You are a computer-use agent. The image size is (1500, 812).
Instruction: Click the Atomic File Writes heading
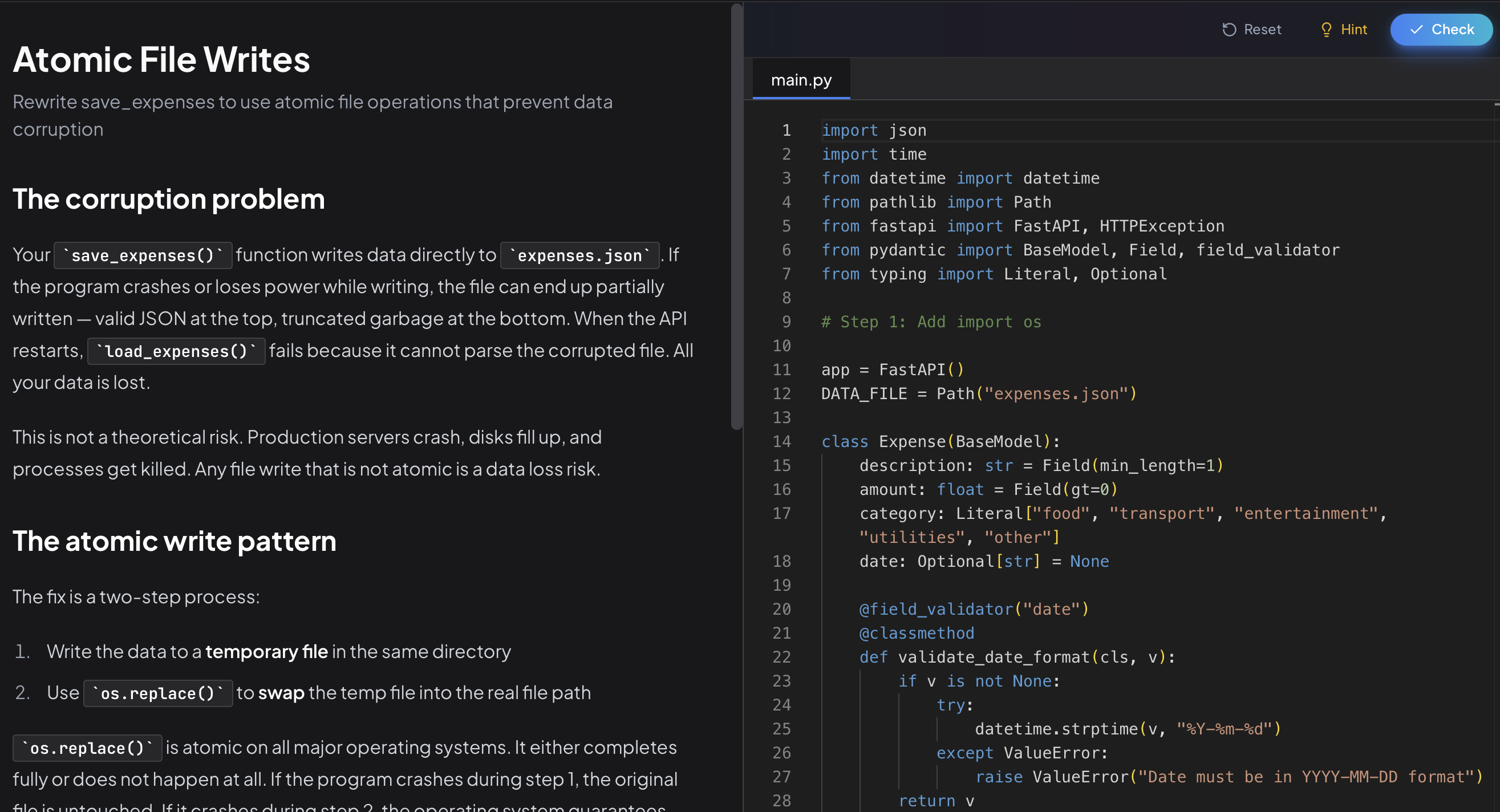pos(162,59)
